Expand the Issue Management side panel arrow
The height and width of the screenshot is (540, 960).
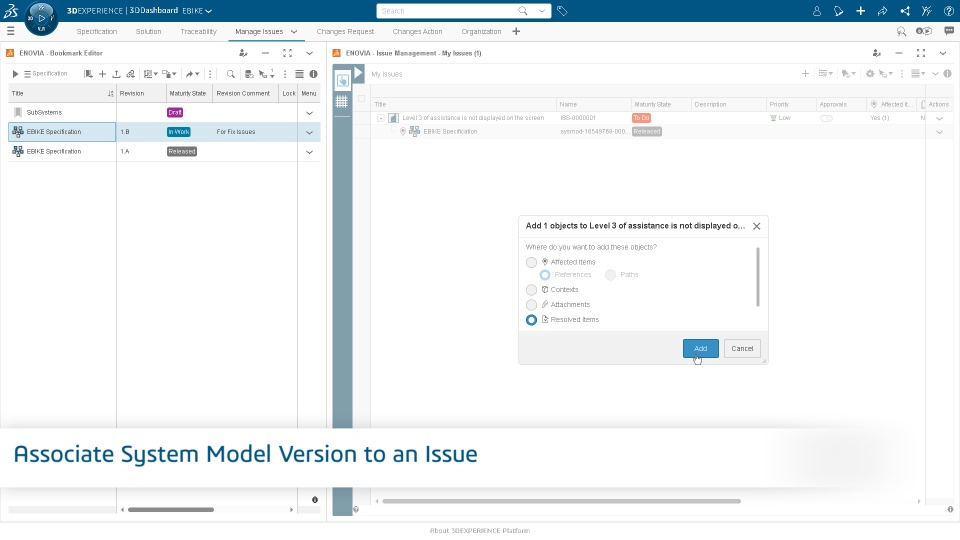pyautogui.click(x=358, y=73)
